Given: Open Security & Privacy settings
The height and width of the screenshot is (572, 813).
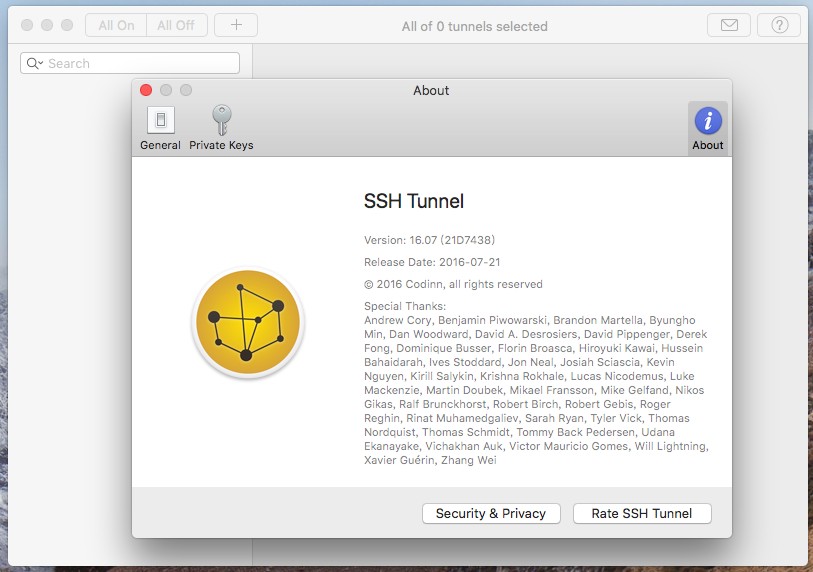Looking at the screenshot, I should point(491,513).
